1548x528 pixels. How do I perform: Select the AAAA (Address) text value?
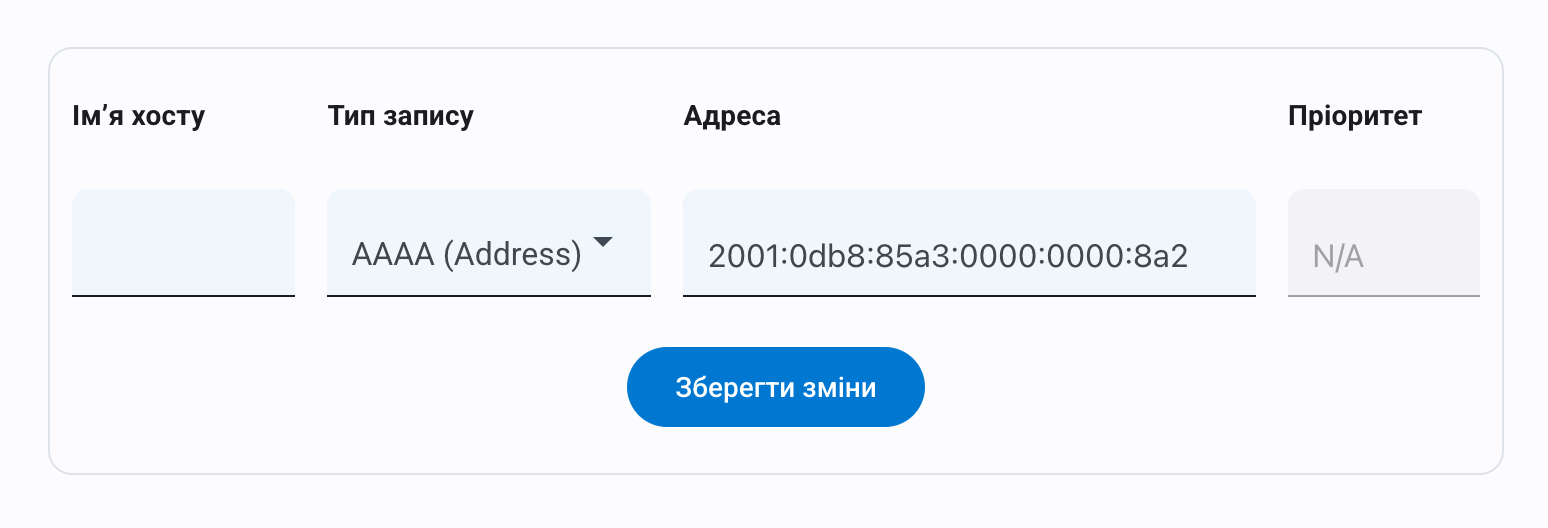pyautogui.click(x=466, y=255)
